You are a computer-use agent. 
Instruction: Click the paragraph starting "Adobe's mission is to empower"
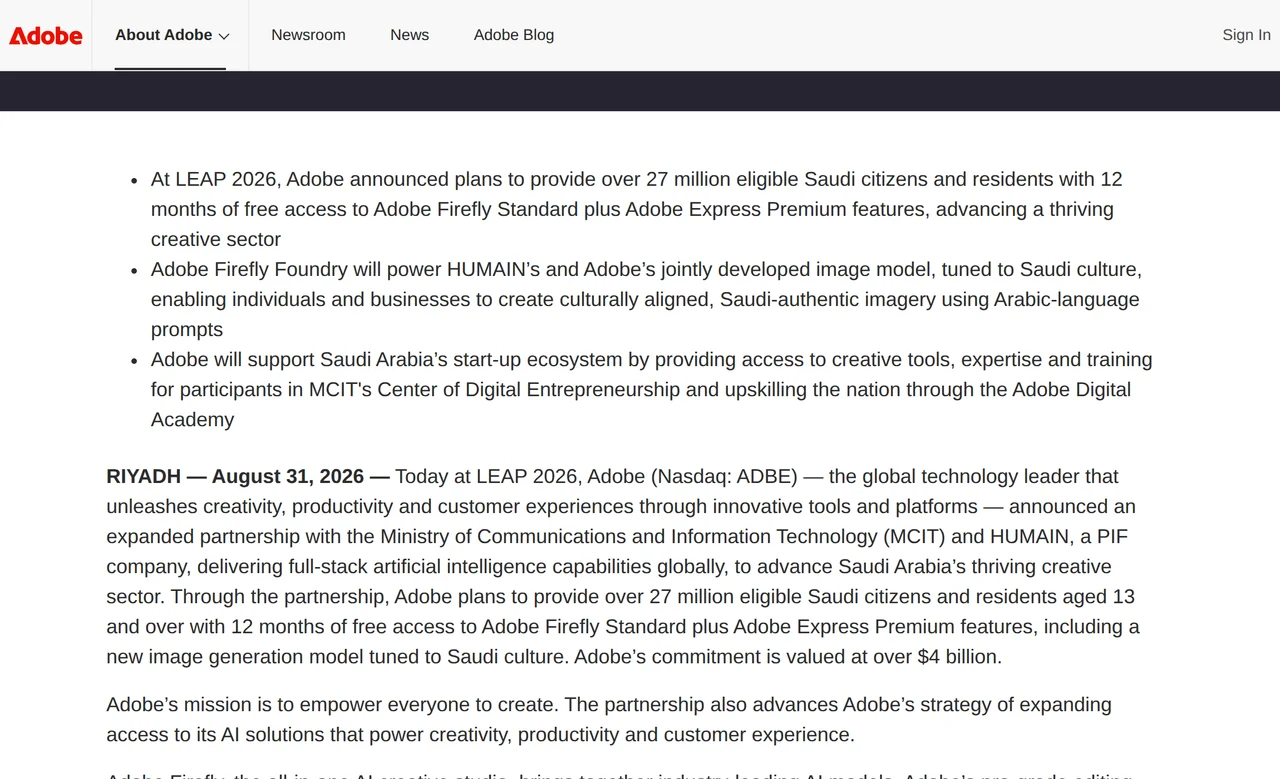tap(609, 719)
